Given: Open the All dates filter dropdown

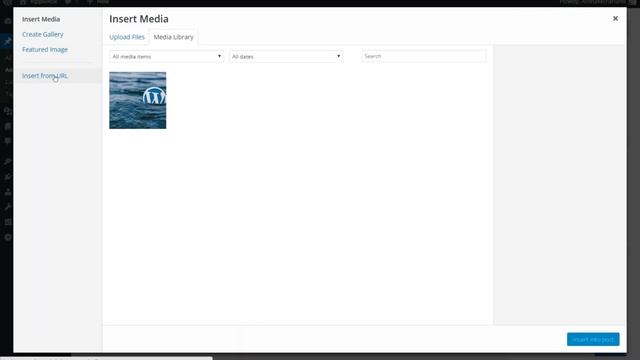Looking at the screenshot, I should 286,56.
